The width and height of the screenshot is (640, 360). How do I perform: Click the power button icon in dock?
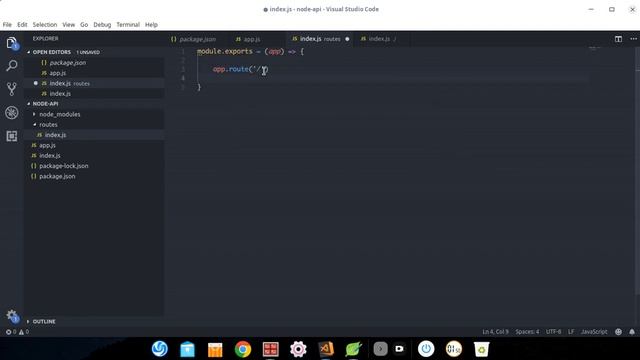pos(426,349)
